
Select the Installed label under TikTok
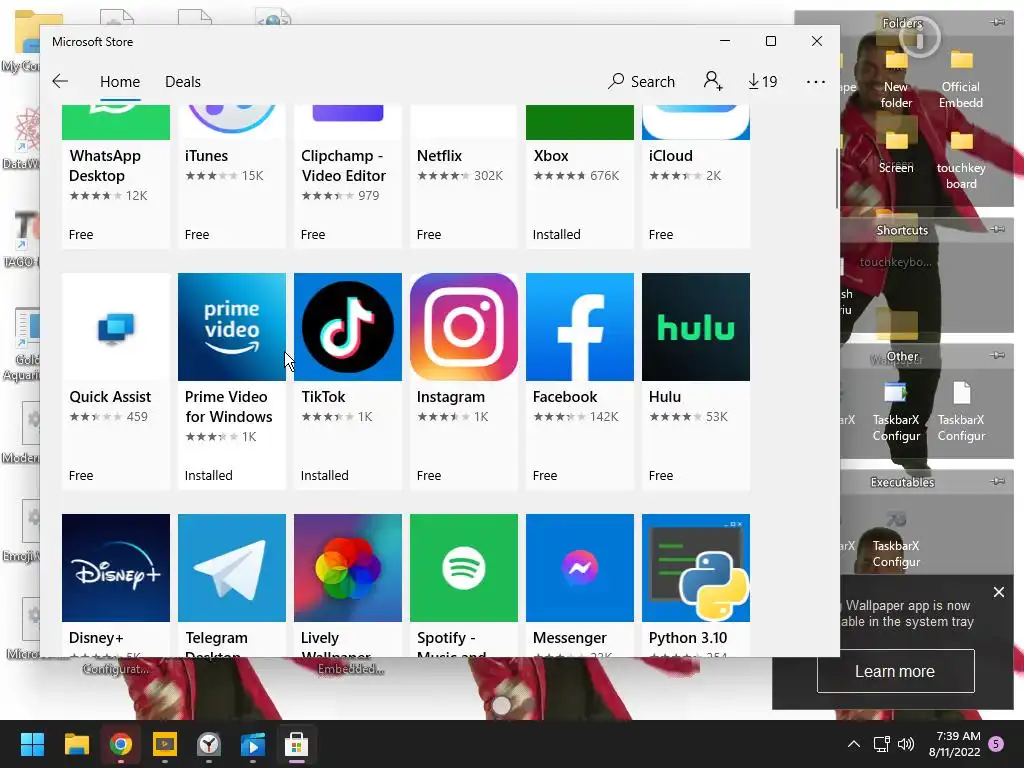tap(325, 475)
